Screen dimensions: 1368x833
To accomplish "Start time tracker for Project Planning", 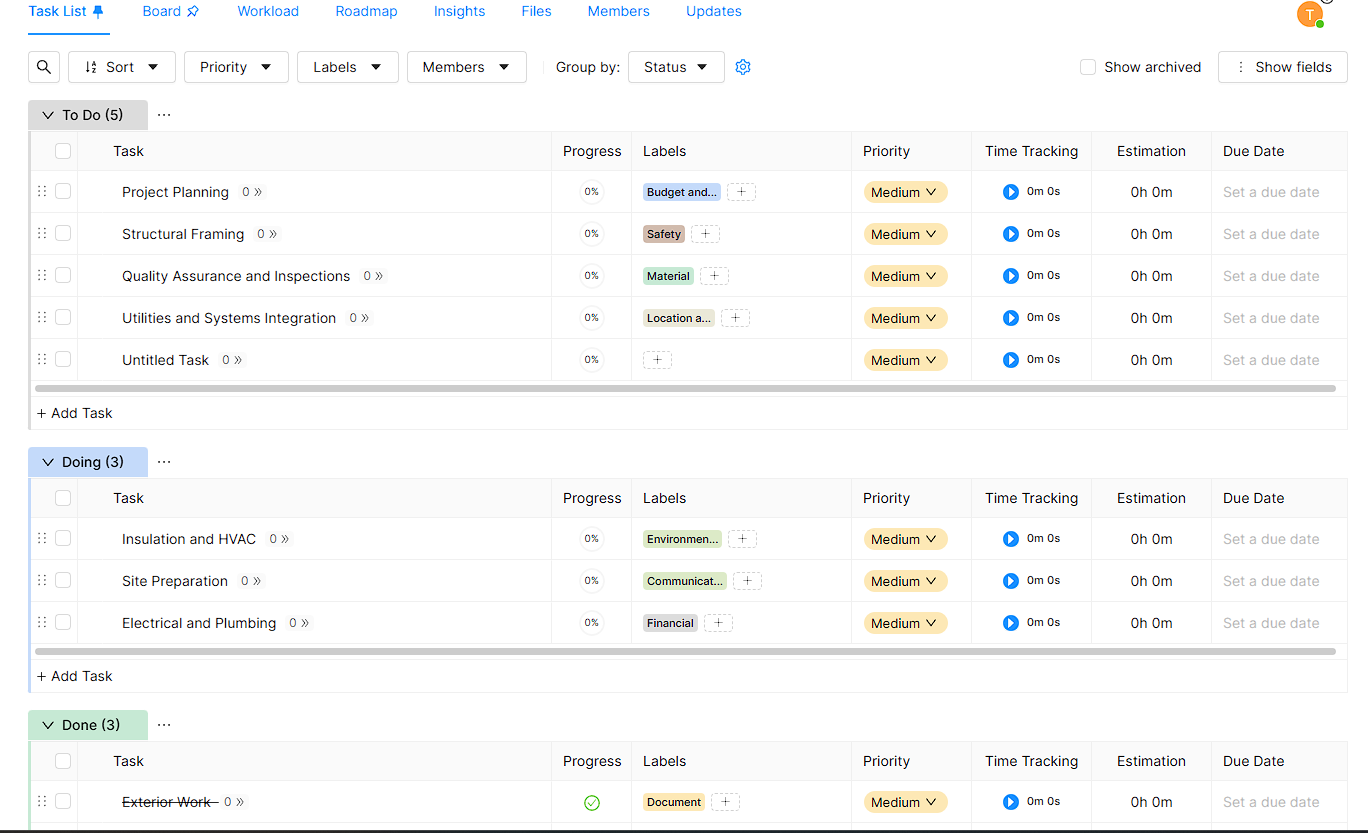I will coord(1010,192).
